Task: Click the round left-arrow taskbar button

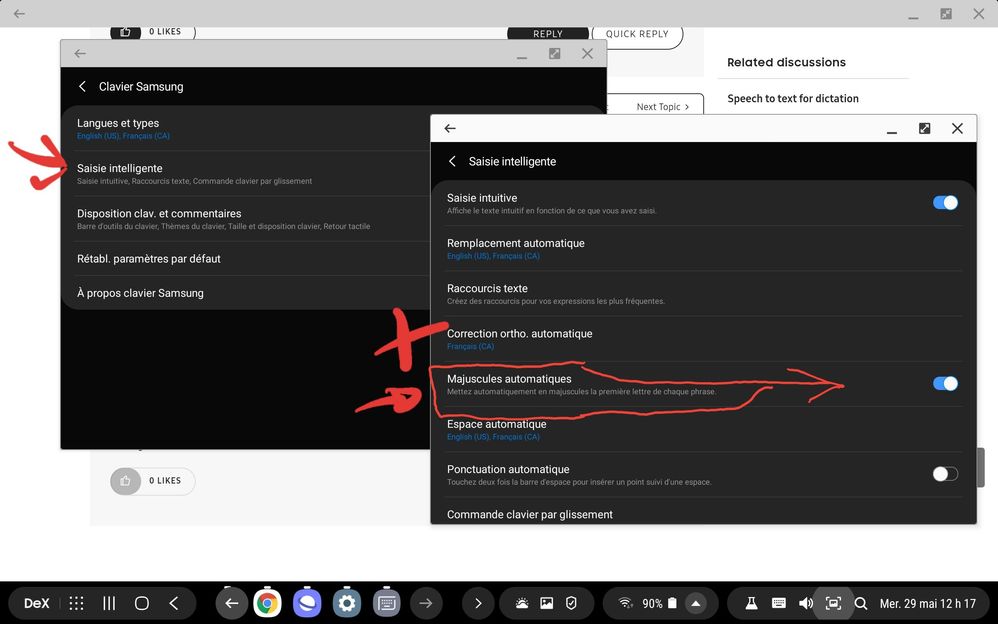Action: click(232, 603)
